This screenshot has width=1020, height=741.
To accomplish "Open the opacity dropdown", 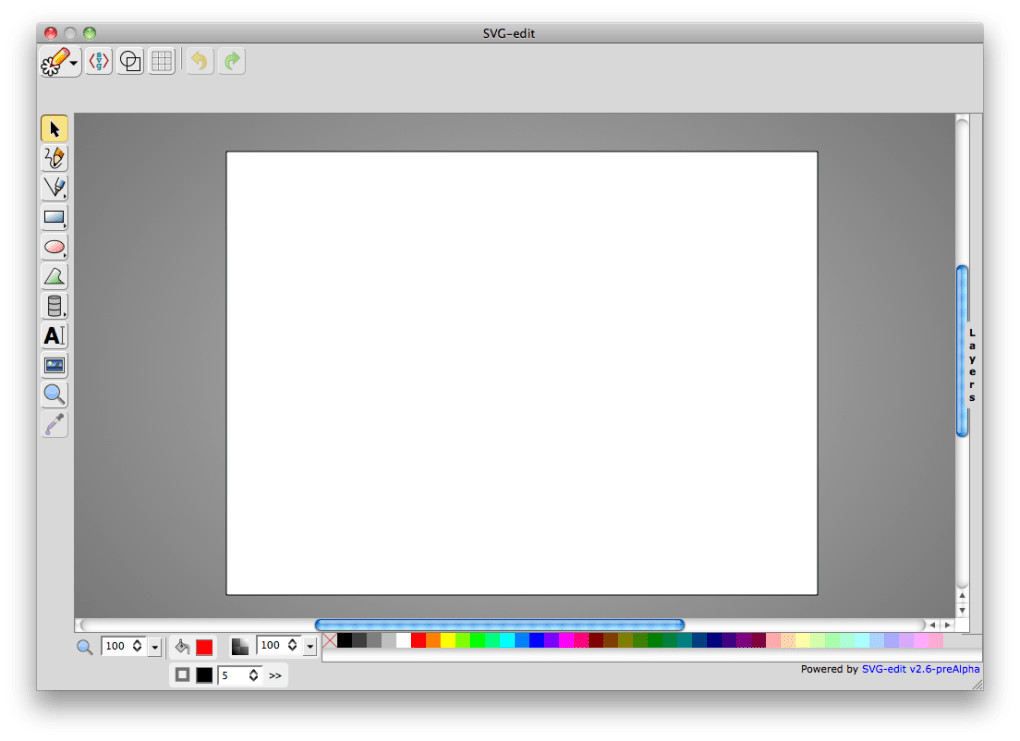I will (x=310, y=646).
